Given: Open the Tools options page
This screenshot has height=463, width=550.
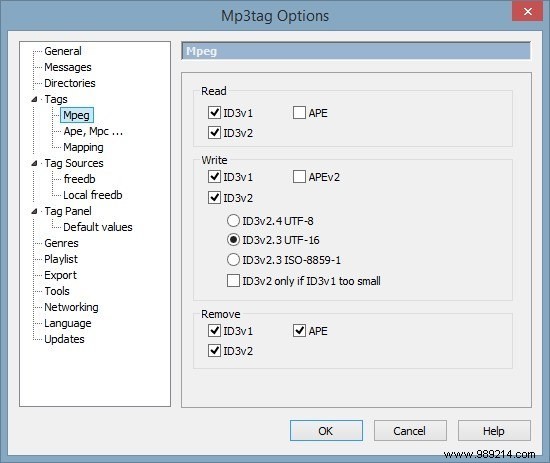Looking at the screenshot, I should (57, 291).
